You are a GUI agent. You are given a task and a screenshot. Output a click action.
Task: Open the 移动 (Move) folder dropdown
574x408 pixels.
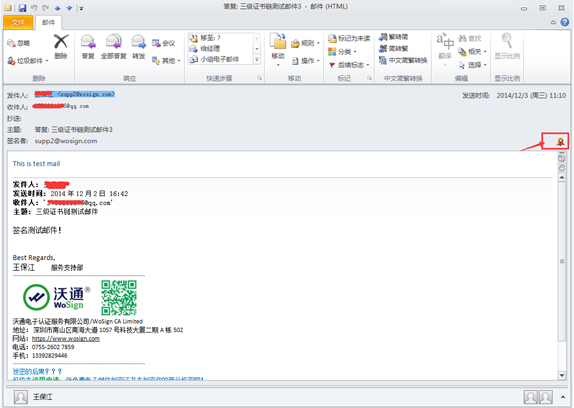(x=278, y=49)
